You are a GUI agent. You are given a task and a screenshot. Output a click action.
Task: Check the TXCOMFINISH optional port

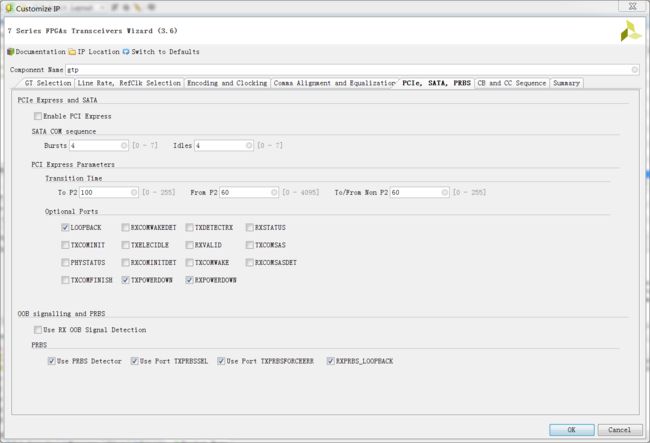[x=65, y=280]
